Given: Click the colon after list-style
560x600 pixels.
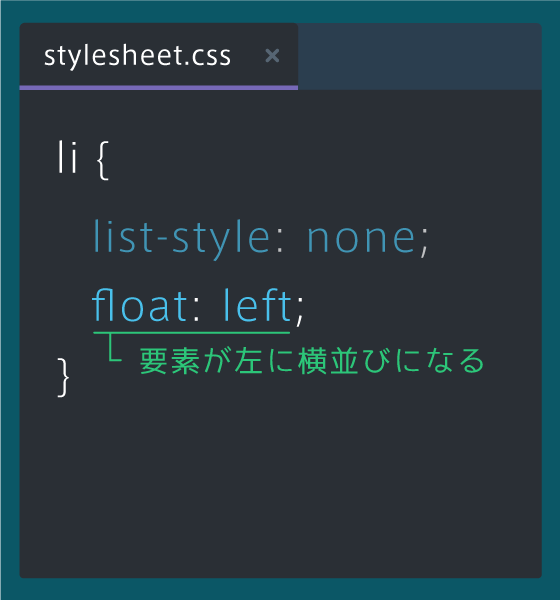Looking at the screenshot, I should click(x=280, y=243).
